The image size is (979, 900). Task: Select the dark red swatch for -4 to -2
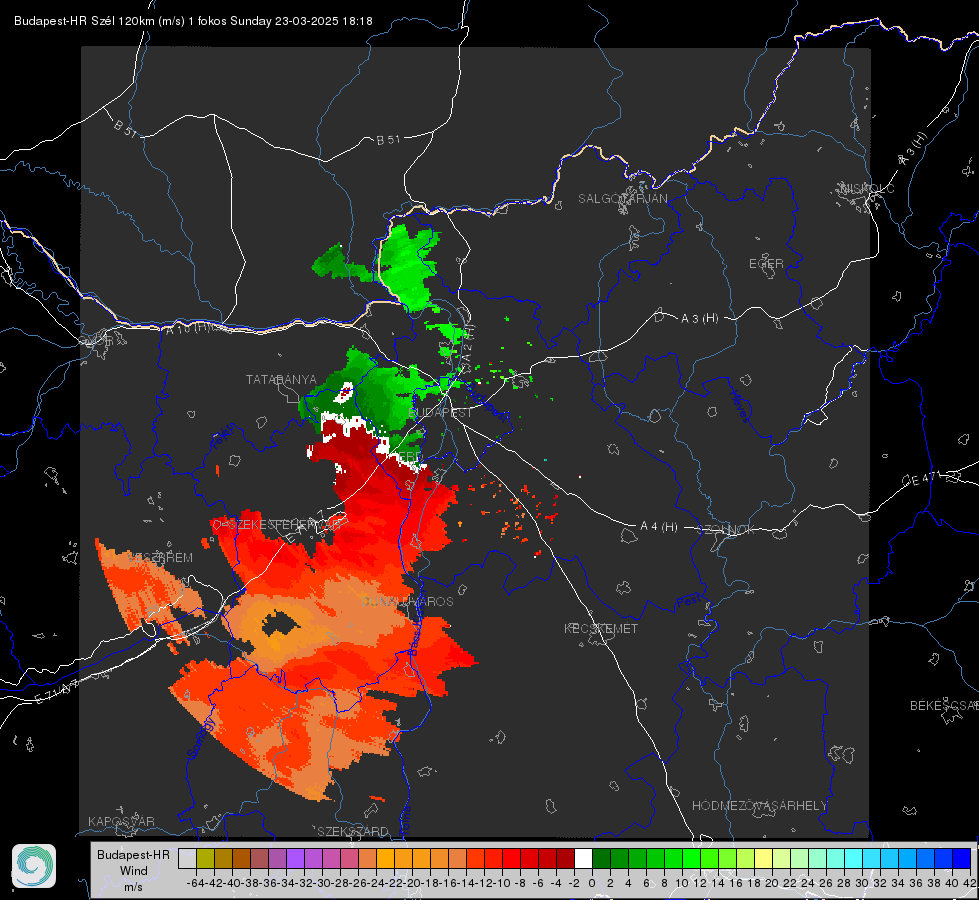click(565, 859)
